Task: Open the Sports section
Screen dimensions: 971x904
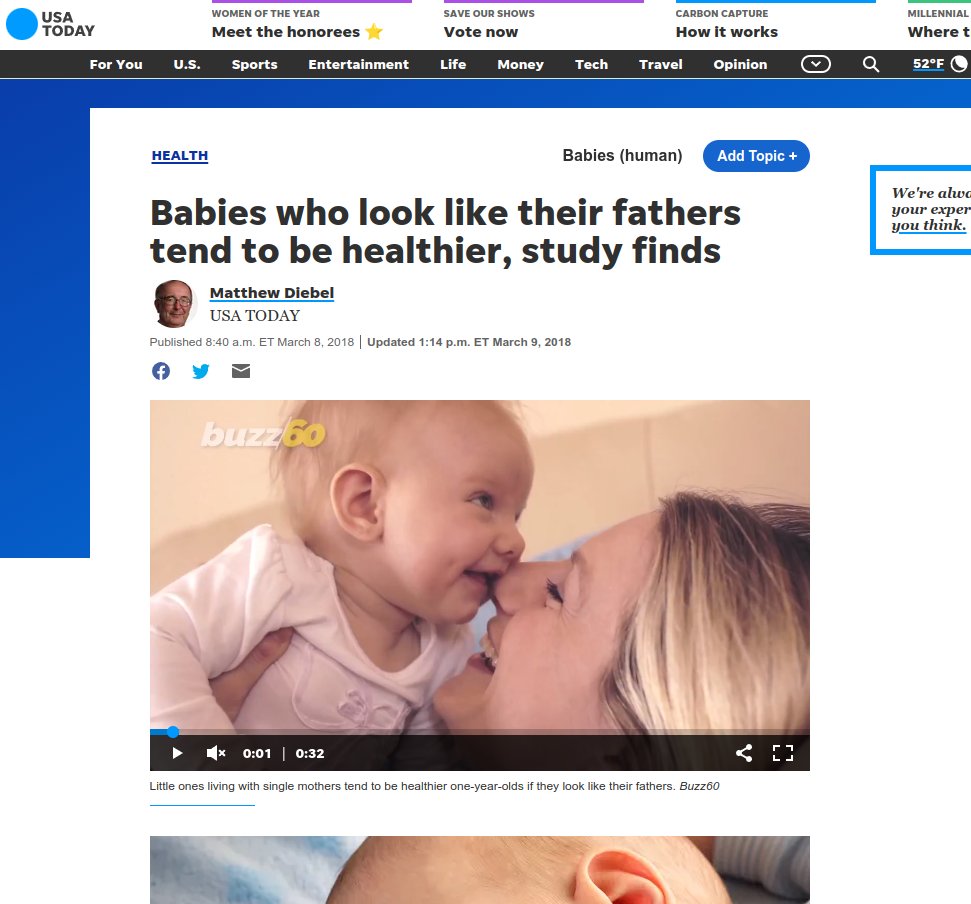Action: point(255,64)
